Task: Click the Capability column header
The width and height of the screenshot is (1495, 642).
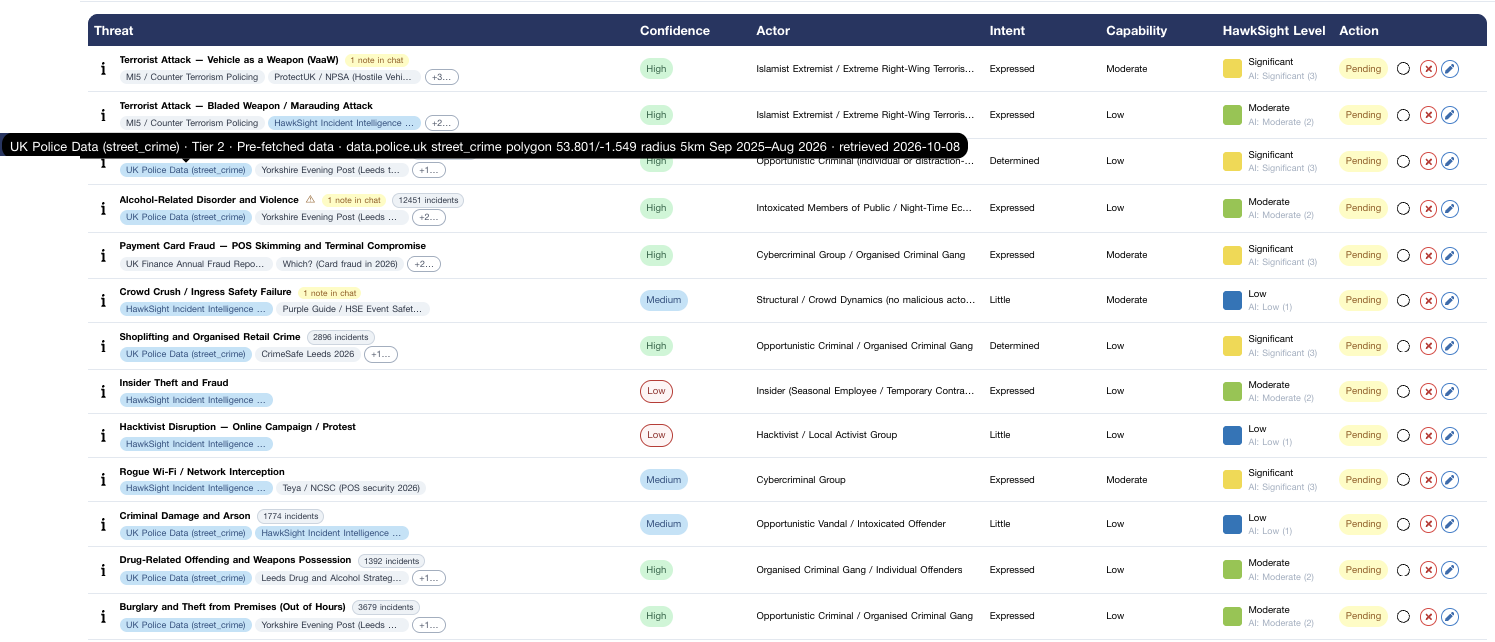Action: [1137, 31]
